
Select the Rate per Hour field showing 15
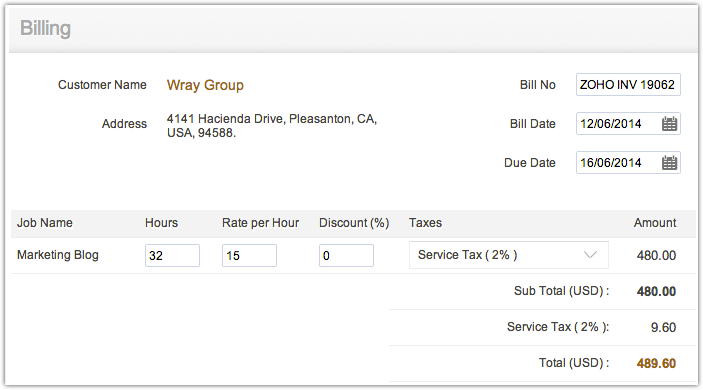249,256
